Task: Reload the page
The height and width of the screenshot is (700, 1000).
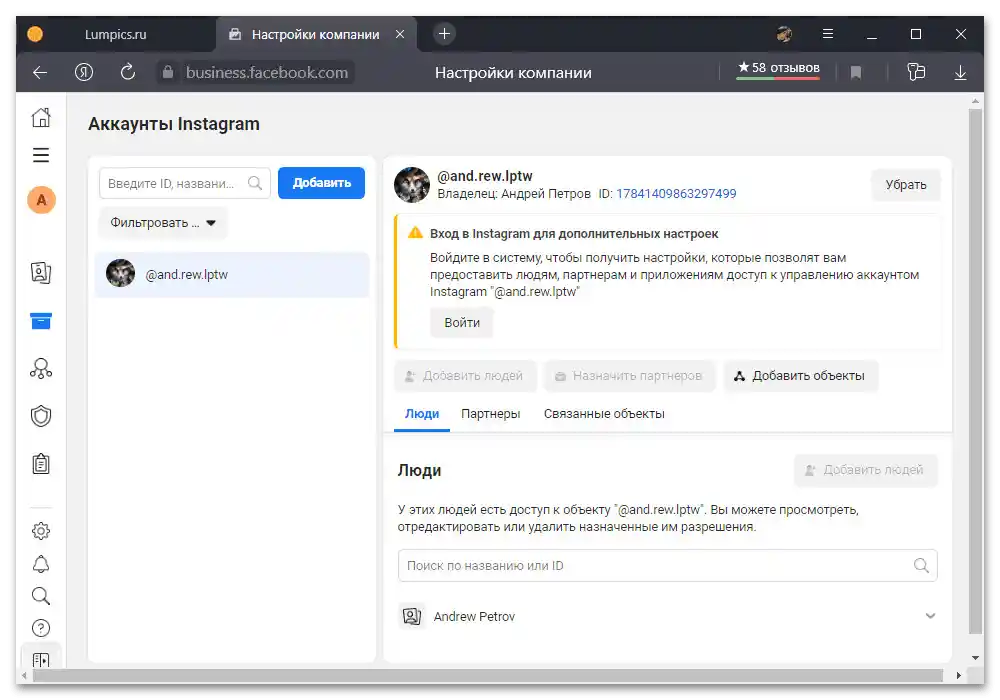Action: 128,72
